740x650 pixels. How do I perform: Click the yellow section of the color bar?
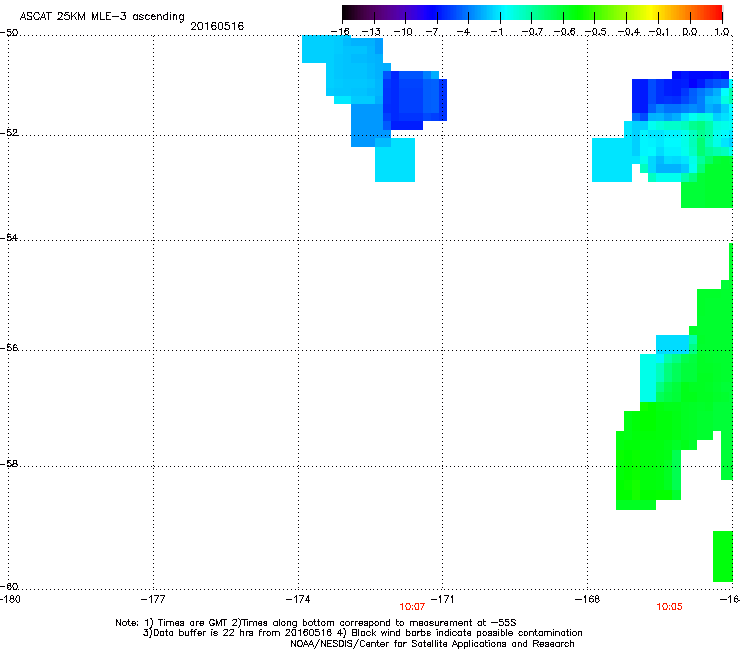point(651,12)
